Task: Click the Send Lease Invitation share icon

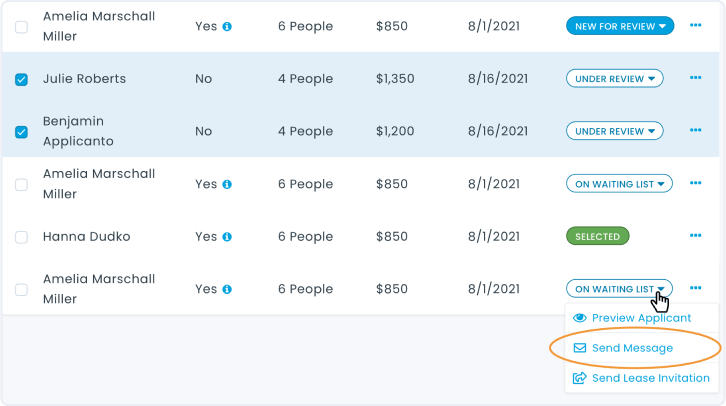Action: point(579,378)
